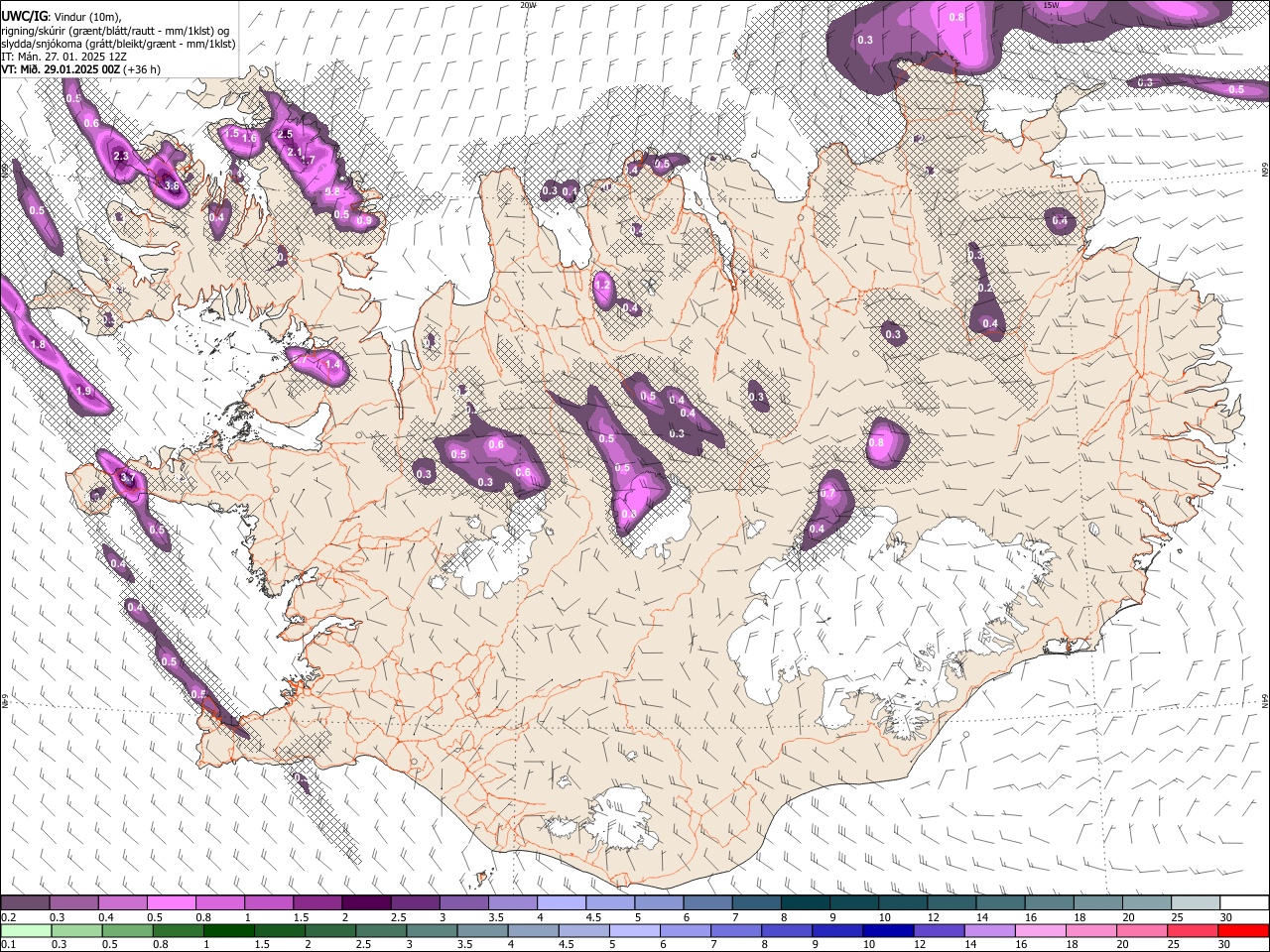Pick upper legend swatch between 0.4 and 0.5
Viewport: 1270px width, 952px height.
123,903
